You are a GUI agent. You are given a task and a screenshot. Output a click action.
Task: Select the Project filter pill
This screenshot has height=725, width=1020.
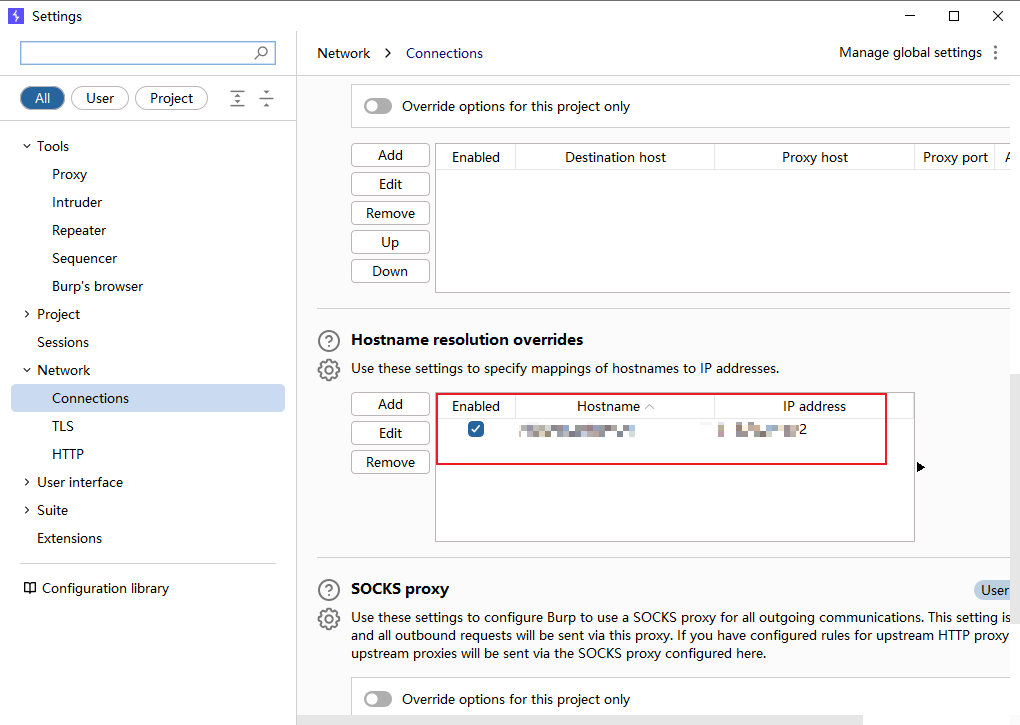tap(171, 98)
